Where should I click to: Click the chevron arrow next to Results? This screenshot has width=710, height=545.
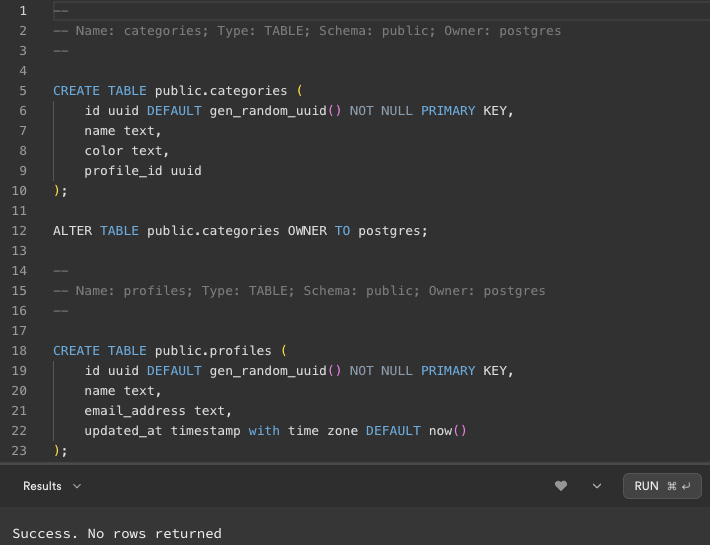point(77,486)
